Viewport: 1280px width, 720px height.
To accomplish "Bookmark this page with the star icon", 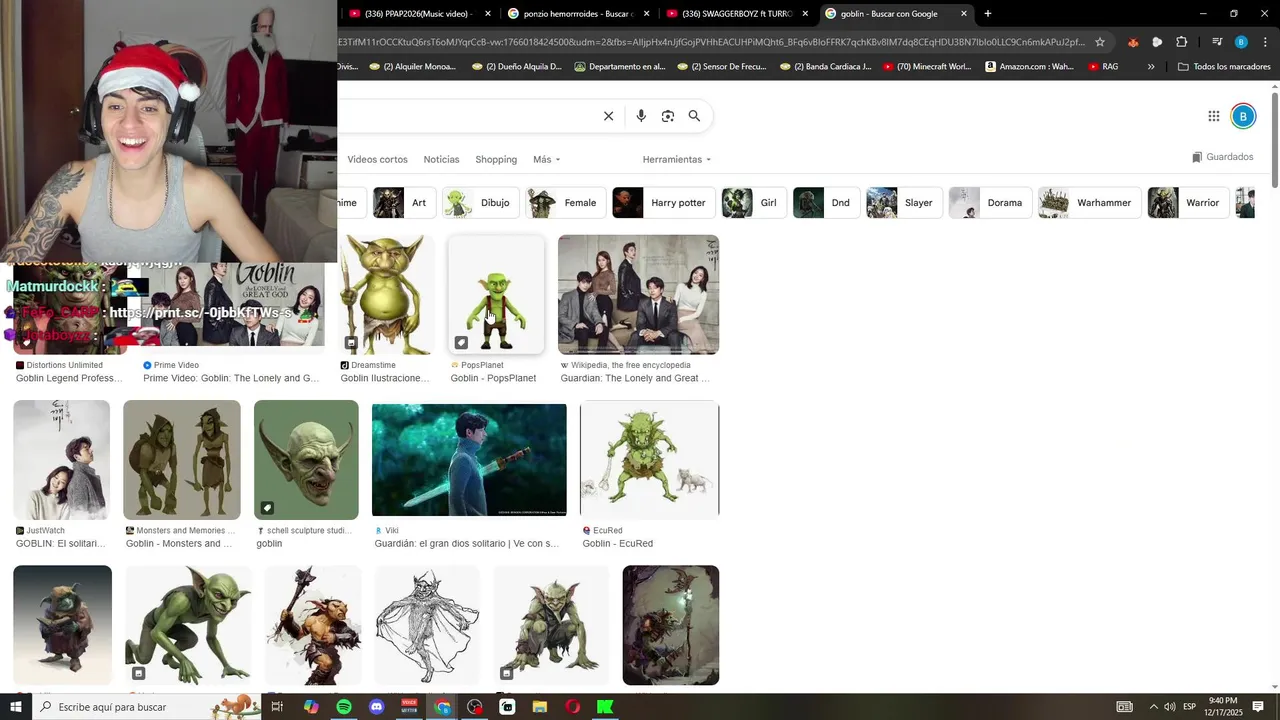I will point(1100,42).
